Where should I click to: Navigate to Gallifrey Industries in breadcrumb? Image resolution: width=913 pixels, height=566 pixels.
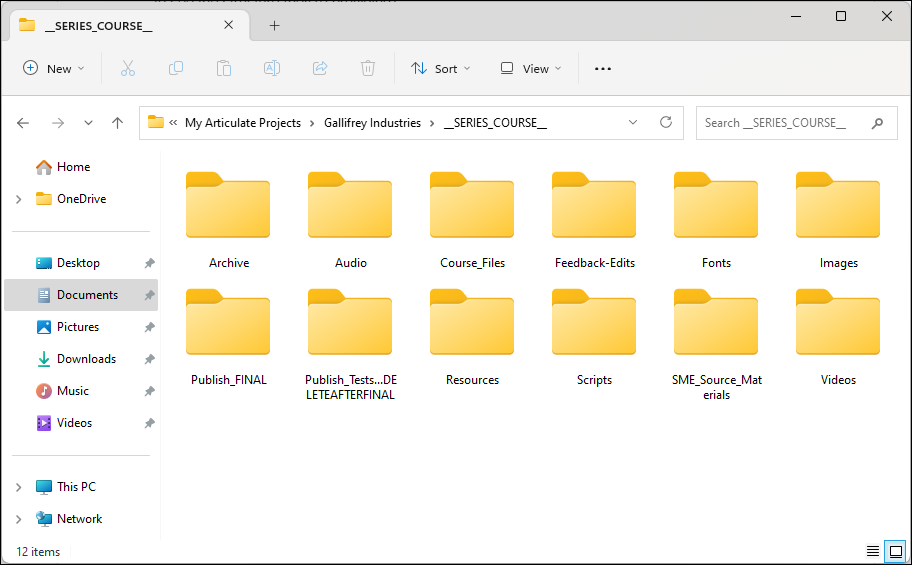(372, 123)
